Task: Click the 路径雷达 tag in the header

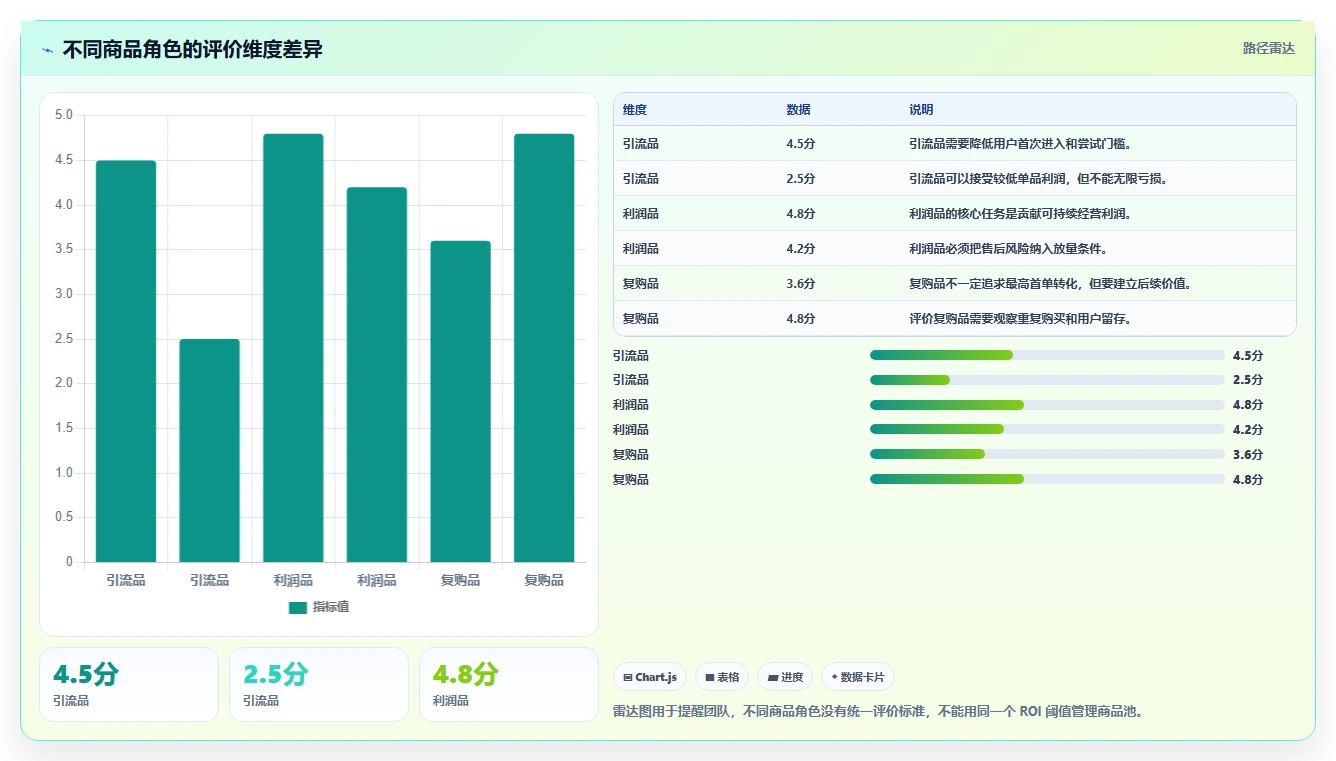Action: click(1269, 48)
